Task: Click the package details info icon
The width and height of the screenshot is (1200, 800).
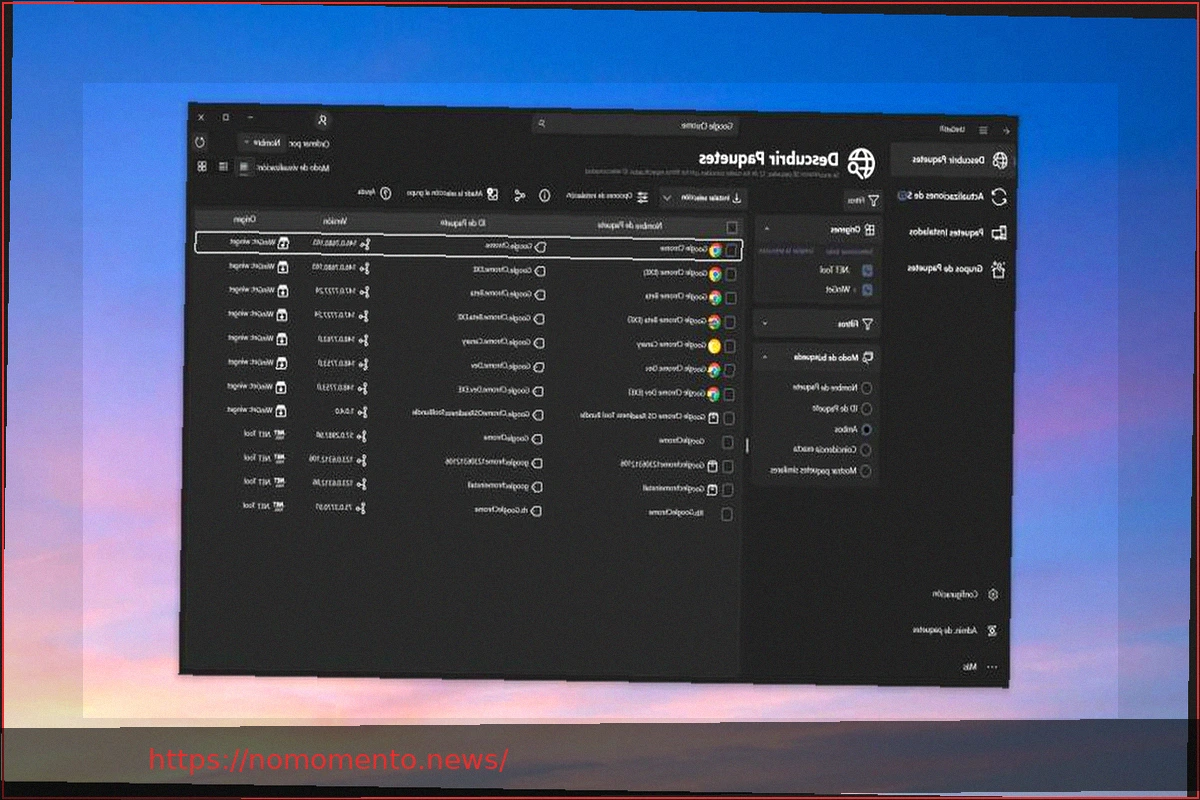Action: [x=545, y=195]
